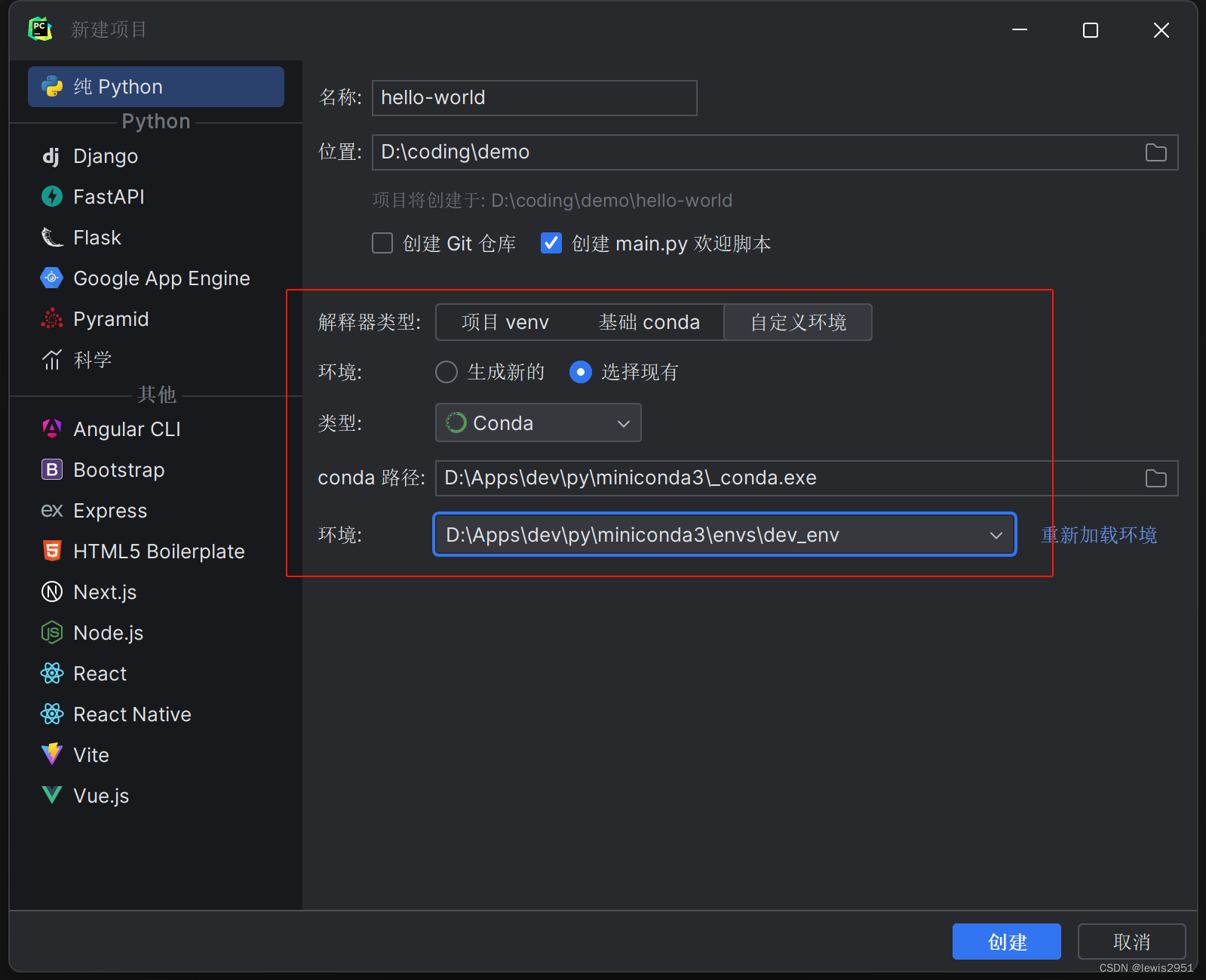This screenshot has width=1206, height=980.
Task: Click the 位置 D:\coding\demo input field
Action: 775,152
